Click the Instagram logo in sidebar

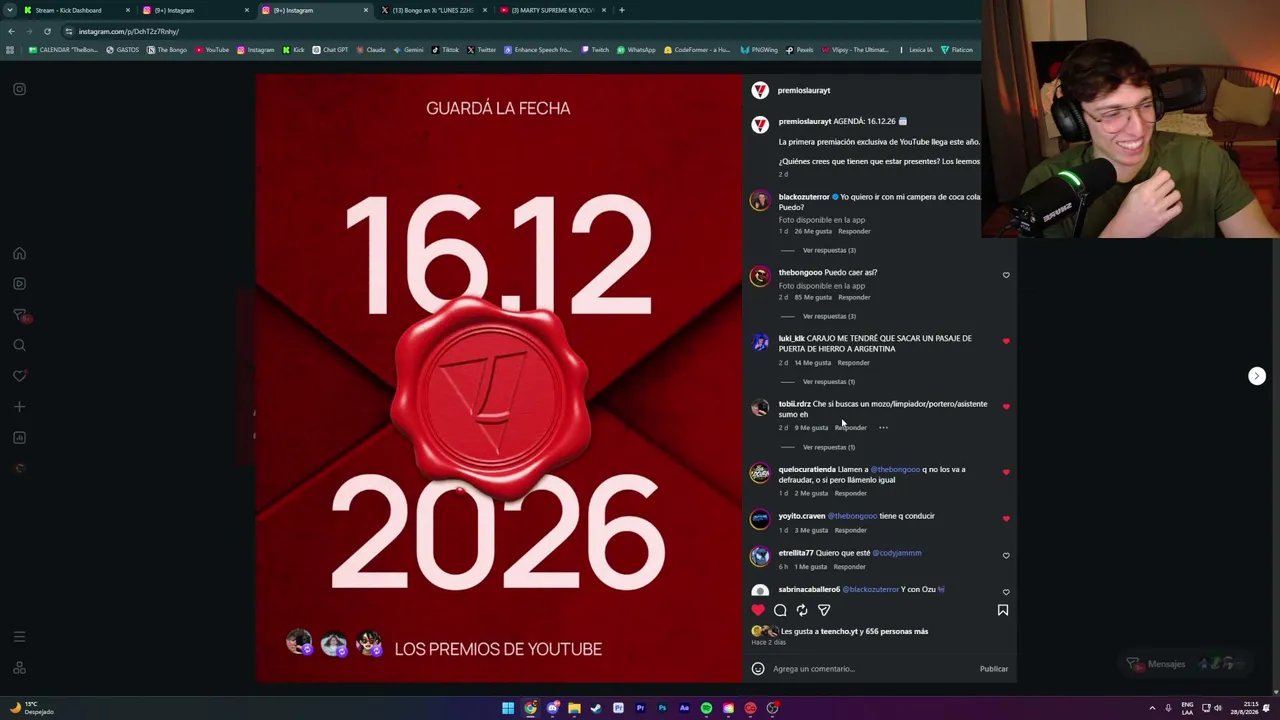click(19, 89)
